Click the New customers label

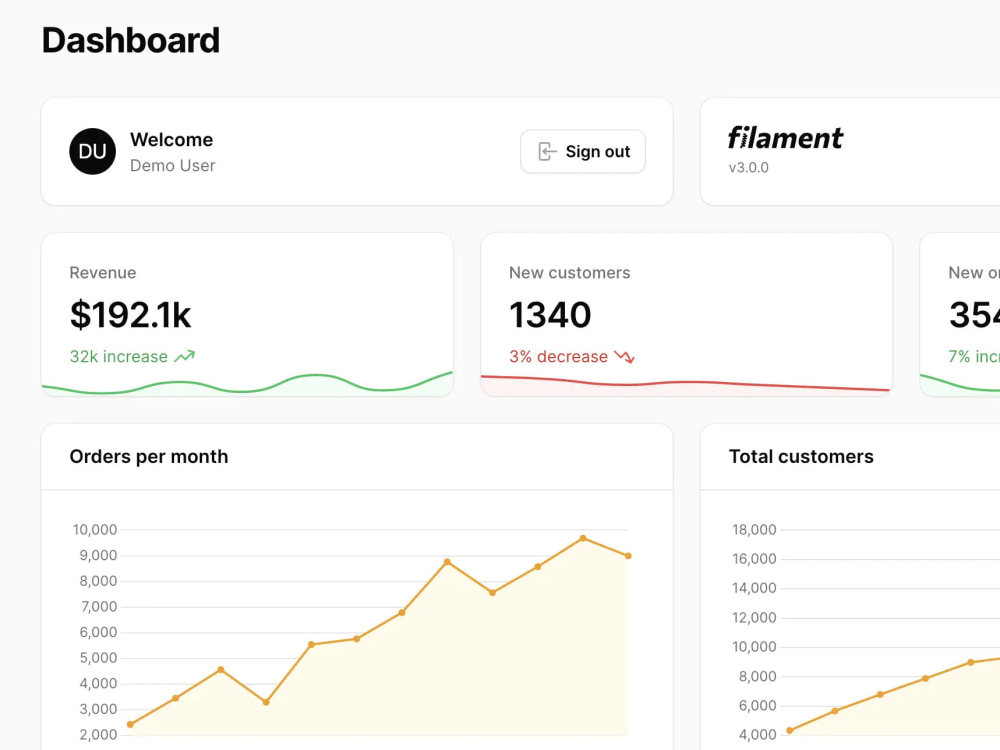point(570,273)
